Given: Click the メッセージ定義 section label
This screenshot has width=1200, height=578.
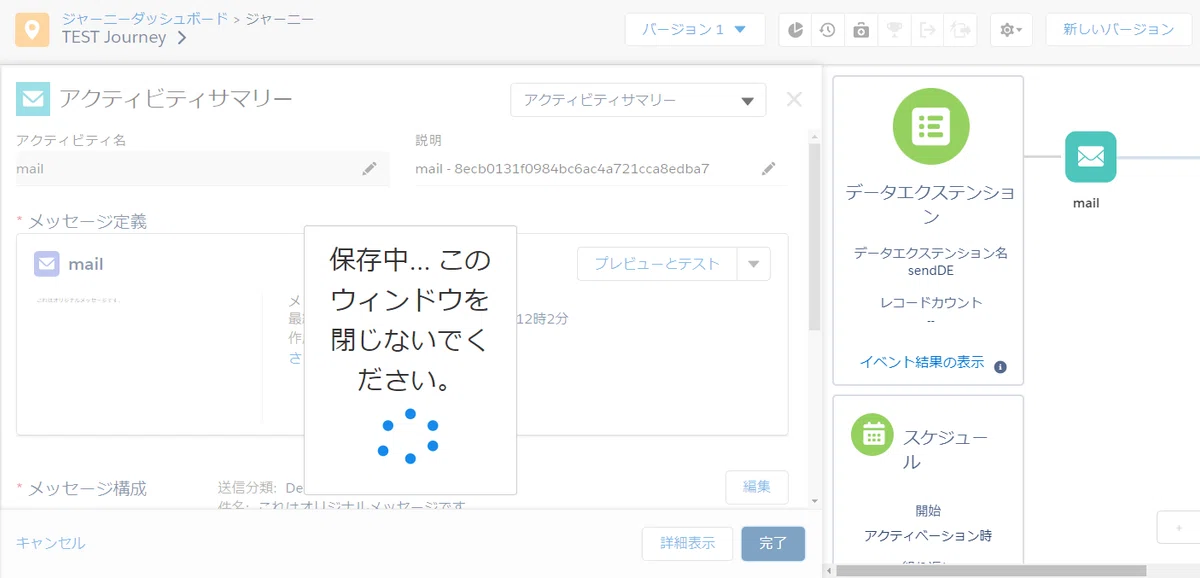Looking at the screenshot, I should (x=87, y=221).
